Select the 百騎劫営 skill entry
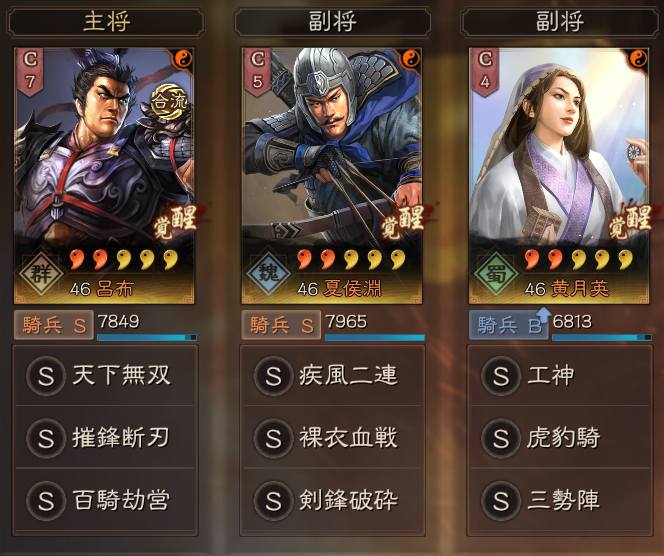 pyautogui.click(x=105, y=500)
